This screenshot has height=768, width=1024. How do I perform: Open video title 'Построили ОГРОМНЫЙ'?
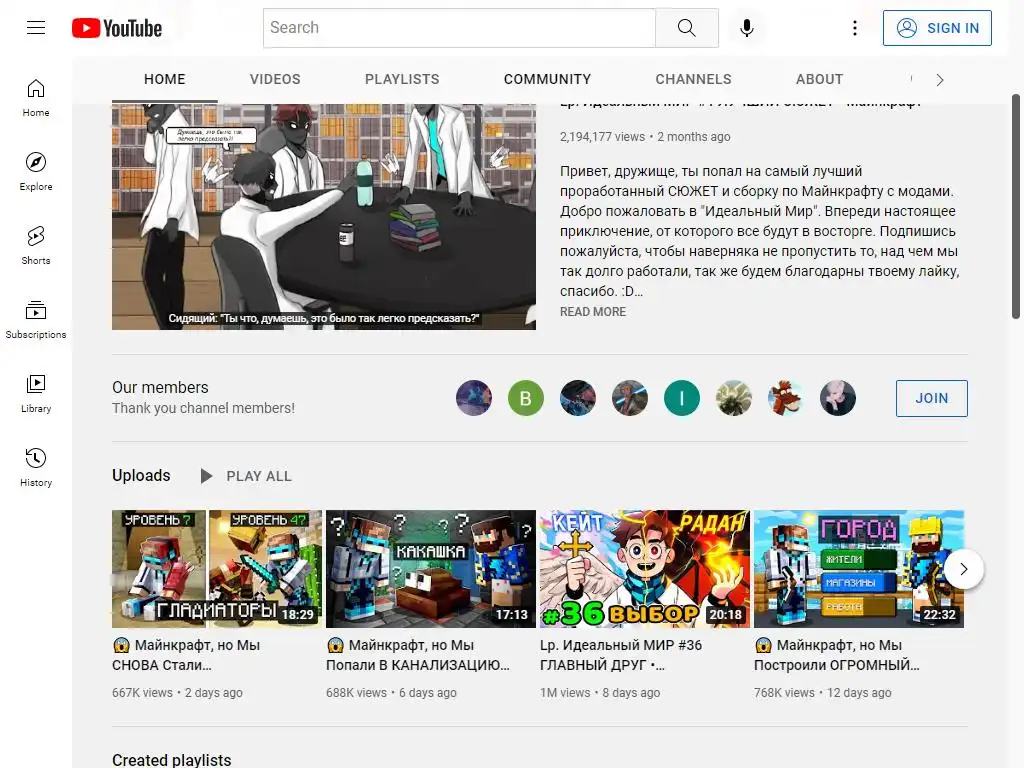coord(837,655)
